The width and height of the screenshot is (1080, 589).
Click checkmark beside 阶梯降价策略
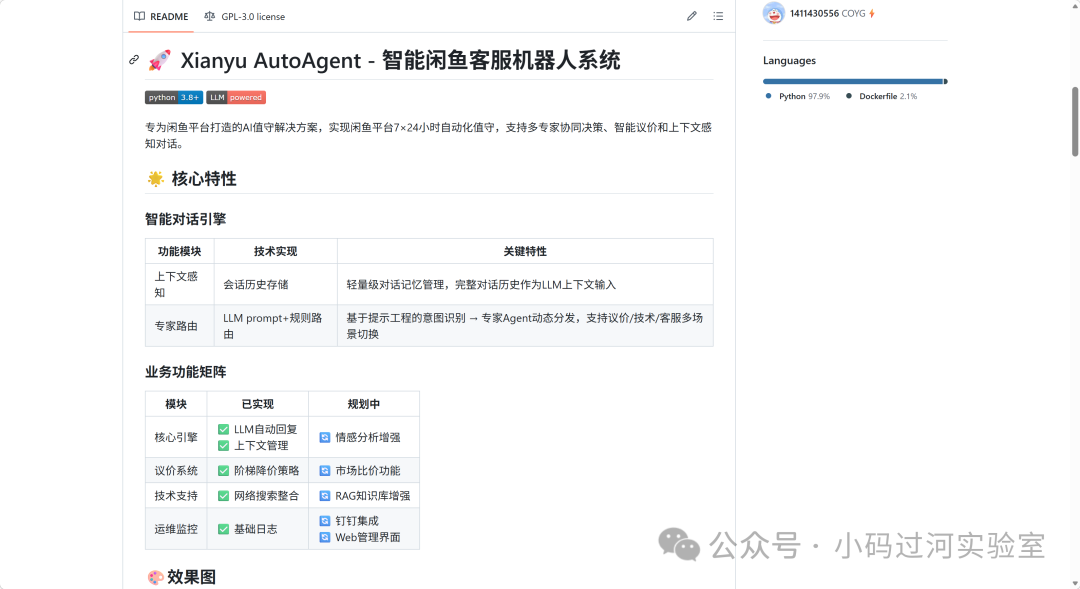click(223, 471)
